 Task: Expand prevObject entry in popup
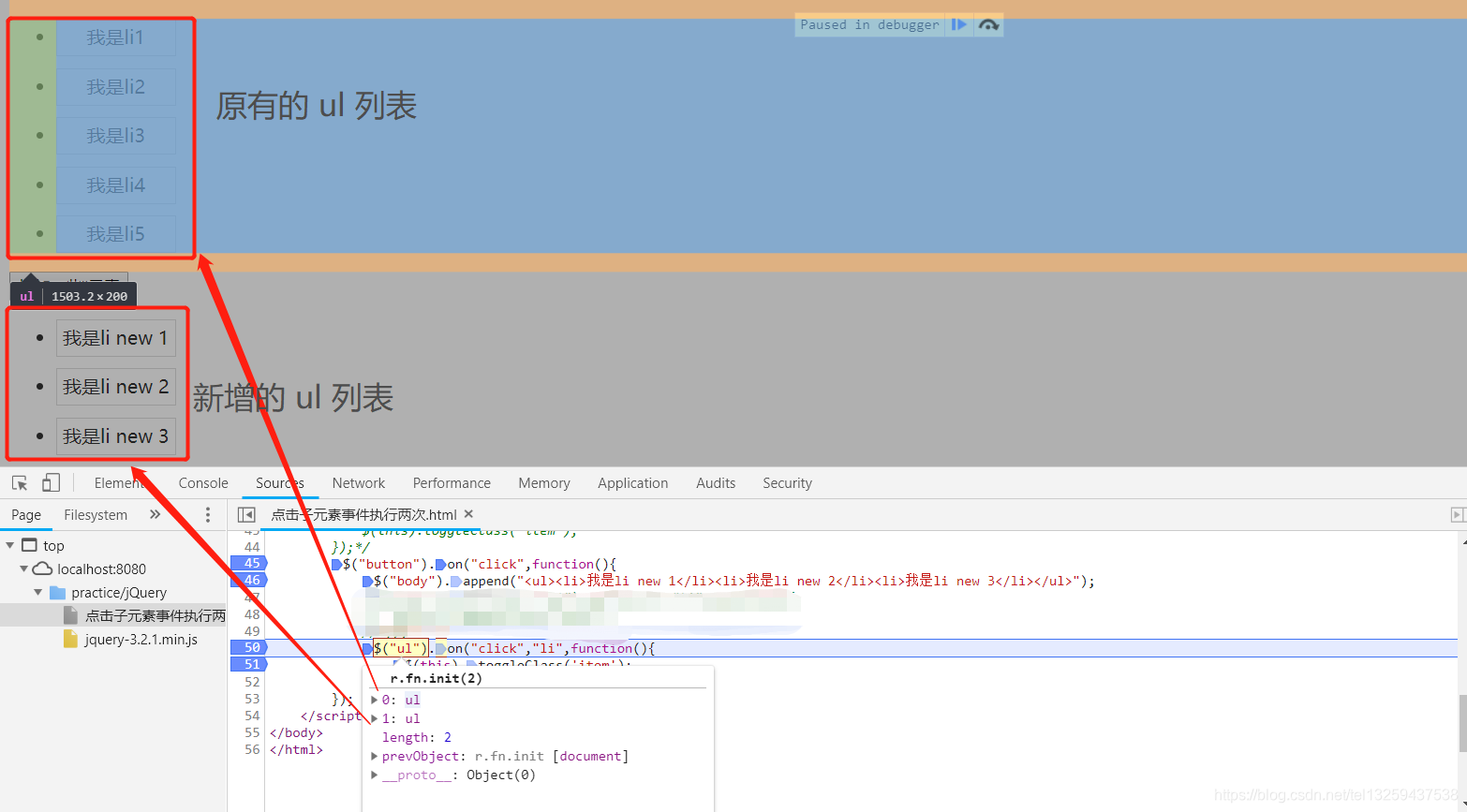tap(375, 756)
